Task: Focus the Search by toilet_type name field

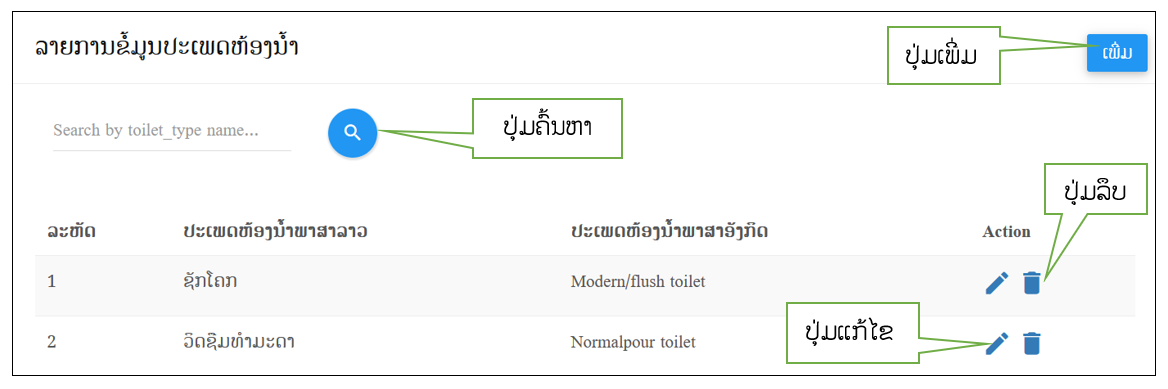Action: (x=172, y=131)
